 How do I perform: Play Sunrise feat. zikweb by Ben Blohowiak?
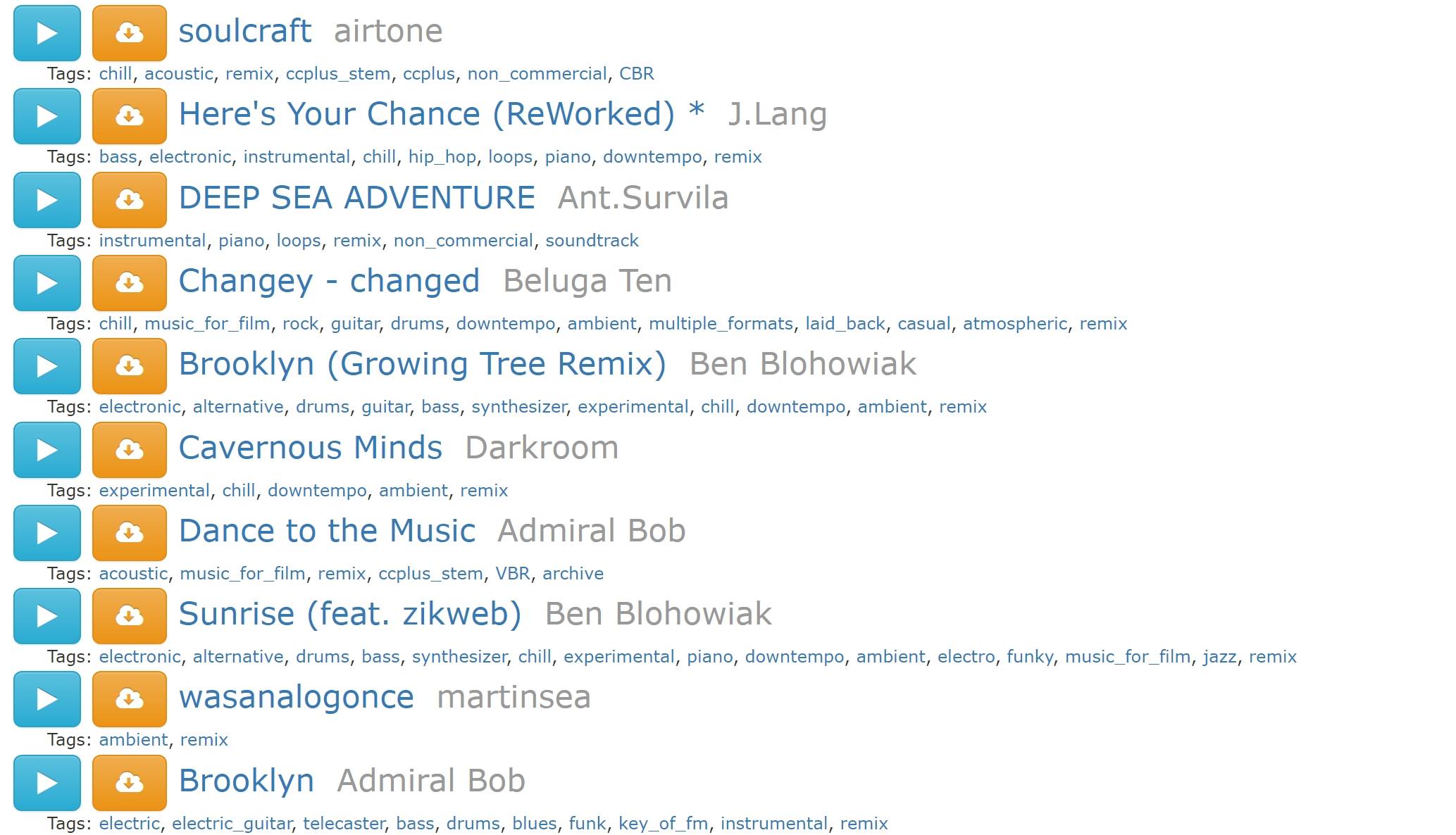47,615
